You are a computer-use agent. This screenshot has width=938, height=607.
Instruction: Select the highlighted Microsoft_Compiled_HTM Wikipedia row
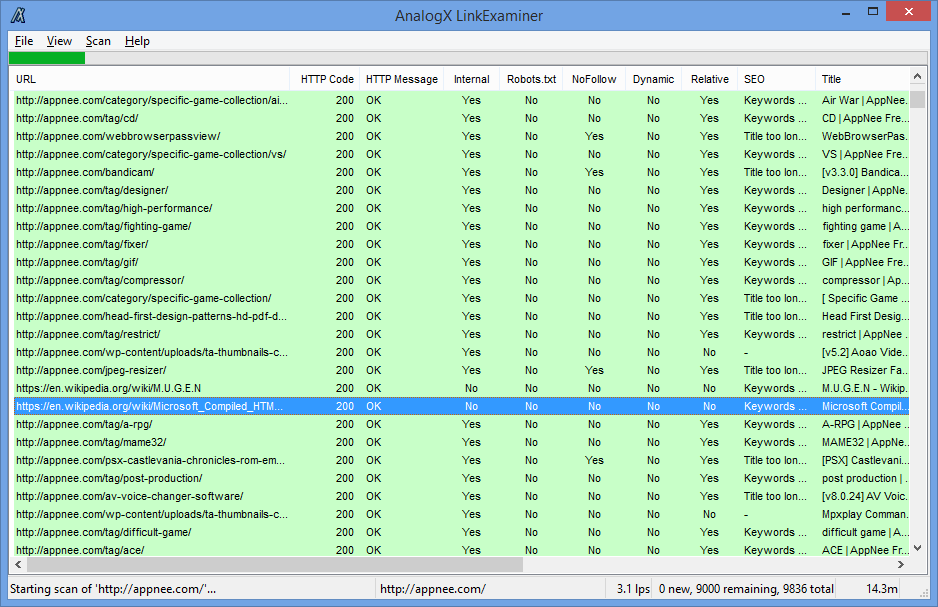(x=461, y=406)
